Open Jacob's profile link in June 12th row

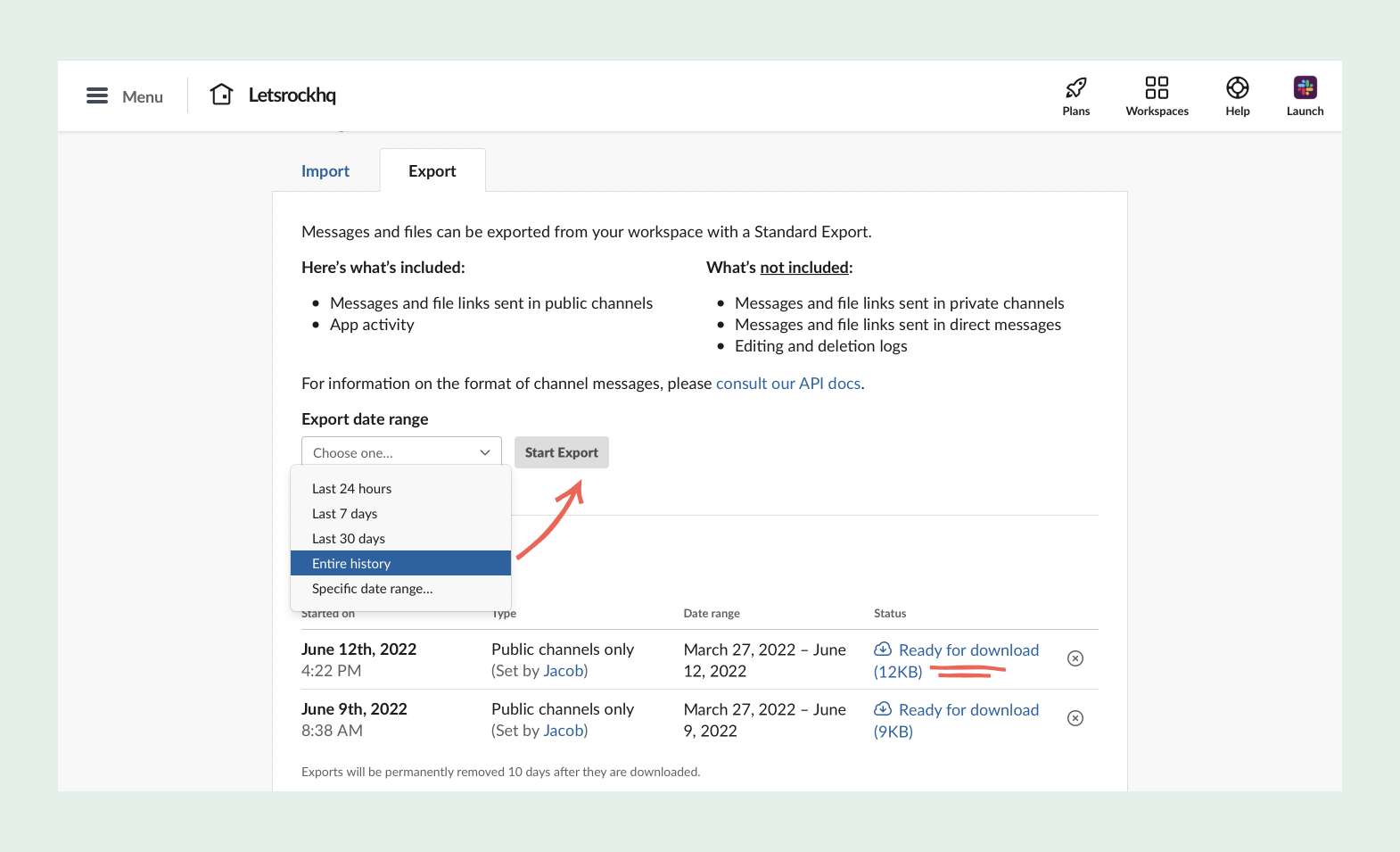[x=563, y=671]
